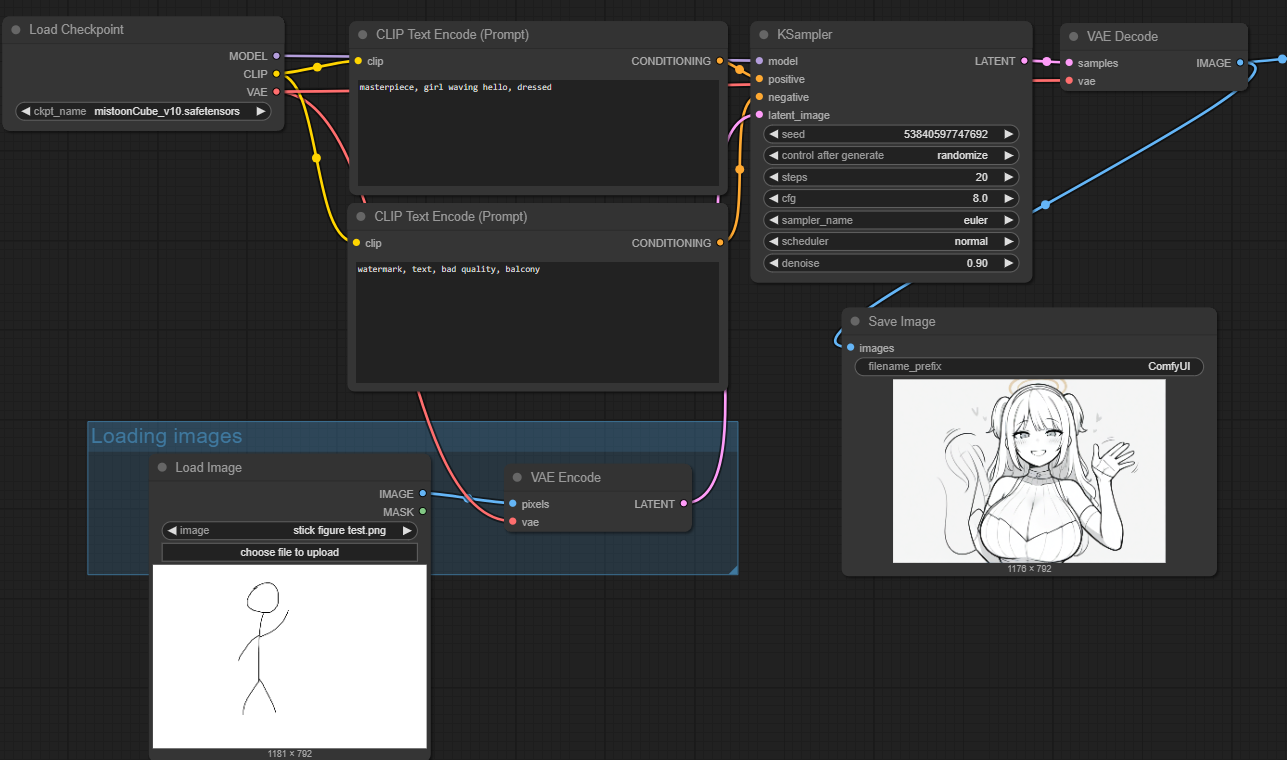The height and width of the screenshot is (760, 1287).
Task: Click the model input port on KSampler
Action: coord(760,61)
